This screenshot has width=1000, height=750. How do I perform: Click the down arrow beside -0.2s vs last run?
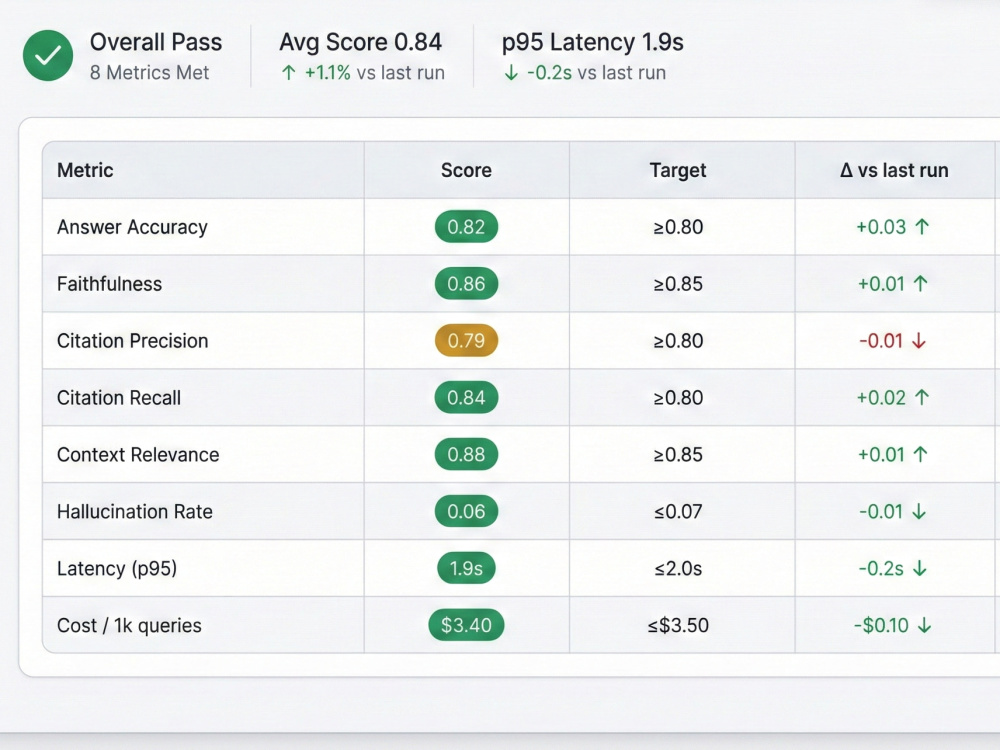[x=511, y=73]
